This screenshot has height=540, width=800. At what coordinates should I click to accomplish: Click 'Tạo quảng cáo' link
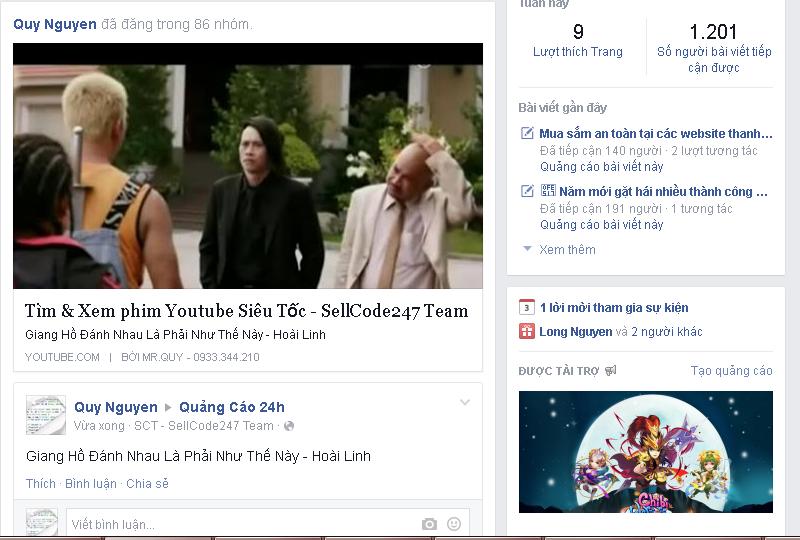(731, 371)
